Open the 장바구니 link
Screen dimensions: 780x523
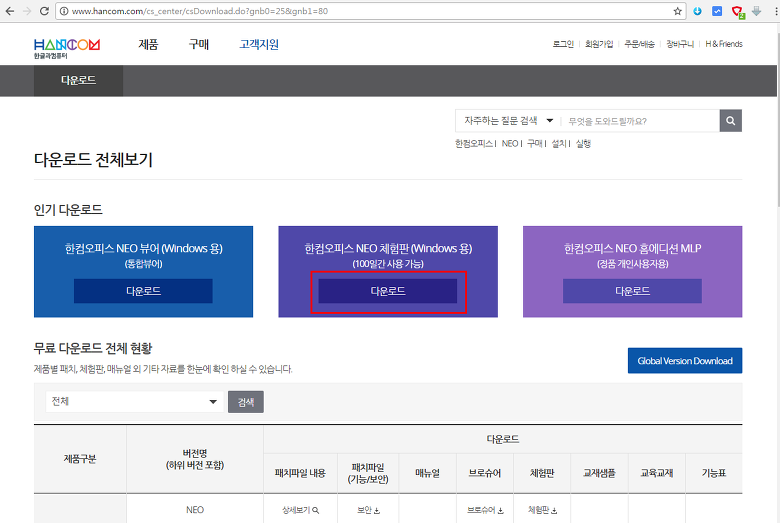click(x=680, y=44)
